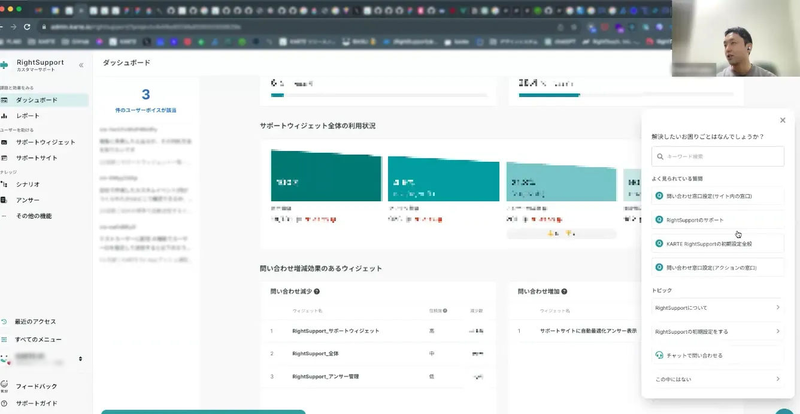Click the second teal funnel bar
The height and width of the screenshot is (414, 800).
tap(443, 179)
